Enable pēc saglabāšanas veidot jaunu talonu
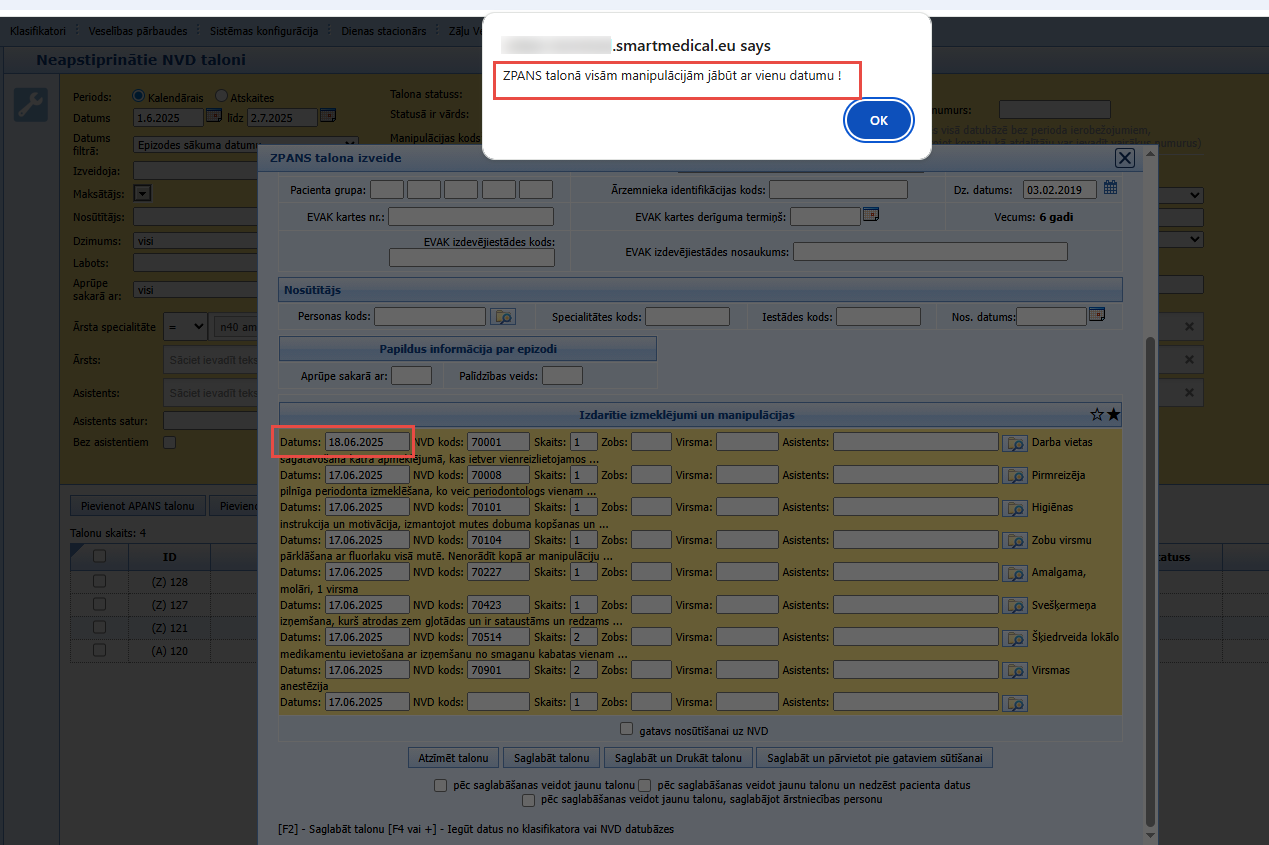 441,785
